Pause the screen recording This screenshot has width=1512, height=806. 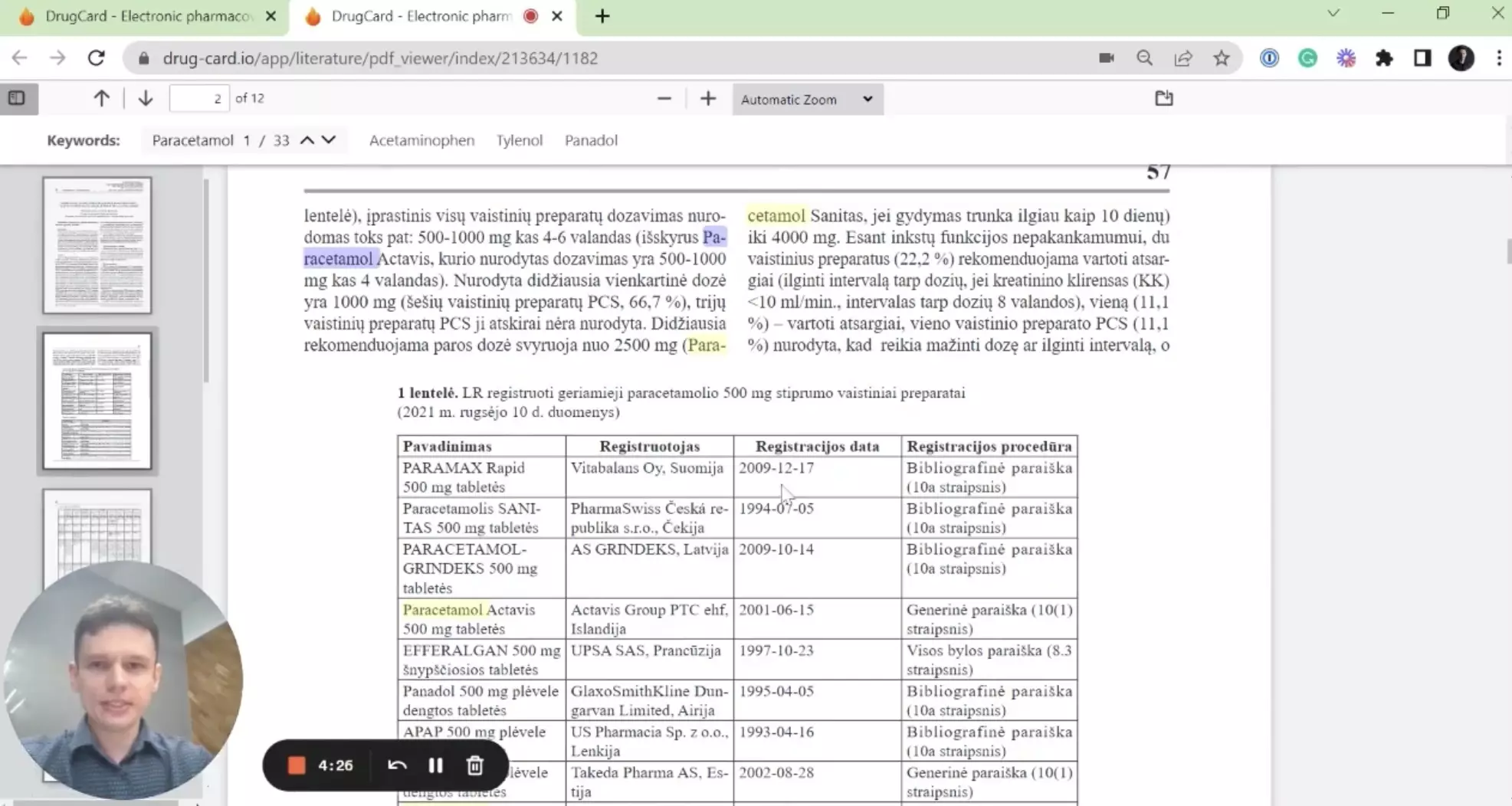click(435, 765)
